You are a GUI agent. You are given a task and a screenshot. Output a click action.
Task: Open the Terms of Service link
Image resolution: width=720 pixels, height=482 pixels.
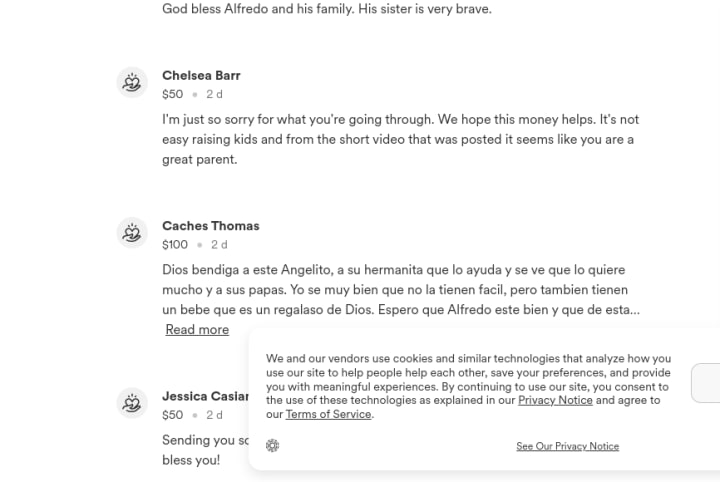[328, 414]
